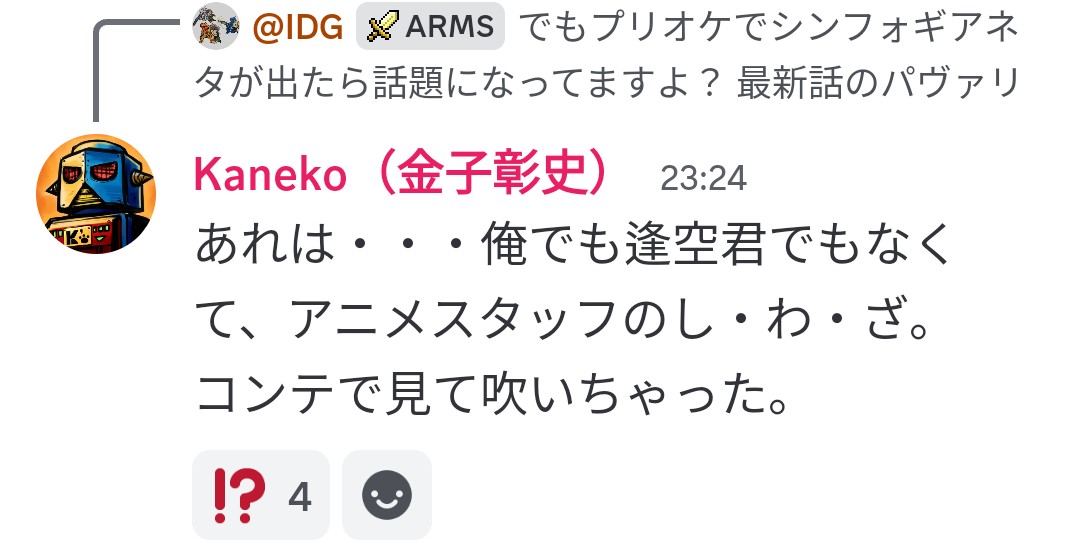Click the small IDG avatar in reply preview
The height and width of the screenshot is (554, 1080).
pyautogui.click(x=216, y=26)
